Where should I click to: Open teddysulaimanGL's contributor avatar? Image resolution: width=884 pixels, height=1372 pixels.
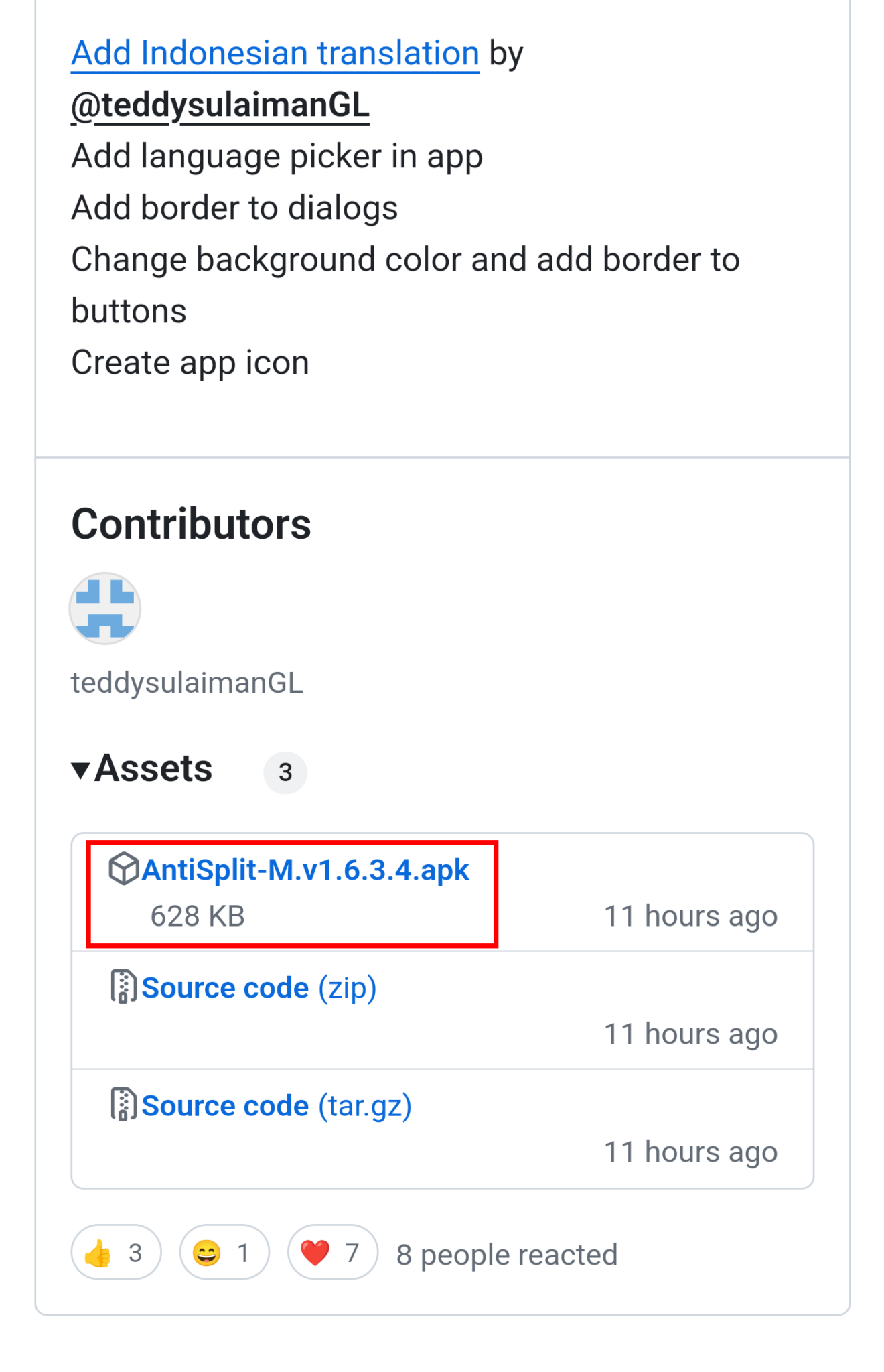click(x=104, y=608)
